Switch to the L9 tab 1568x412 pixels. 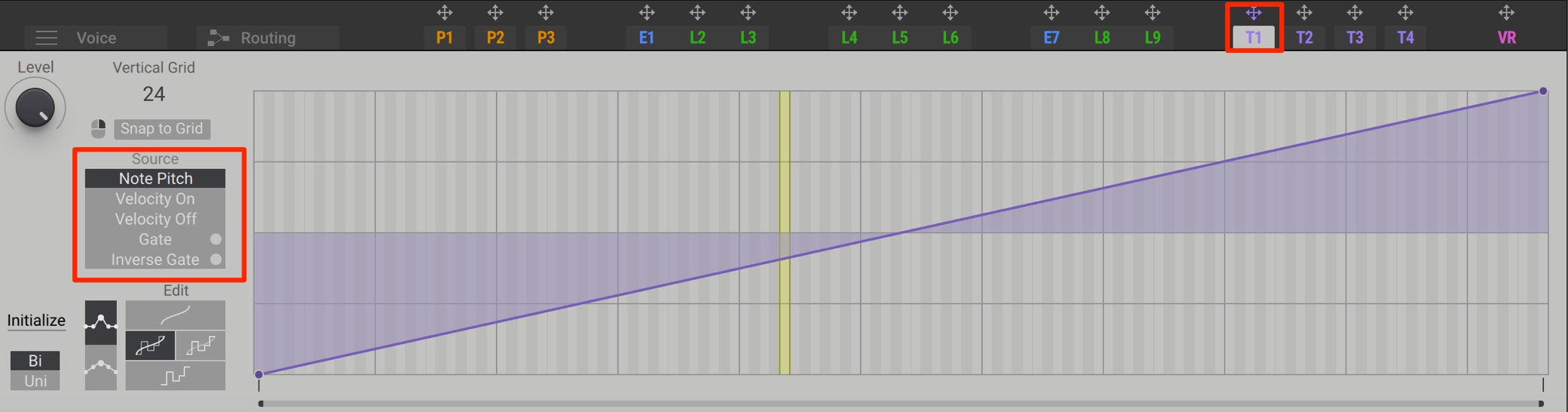(1153, 38)
